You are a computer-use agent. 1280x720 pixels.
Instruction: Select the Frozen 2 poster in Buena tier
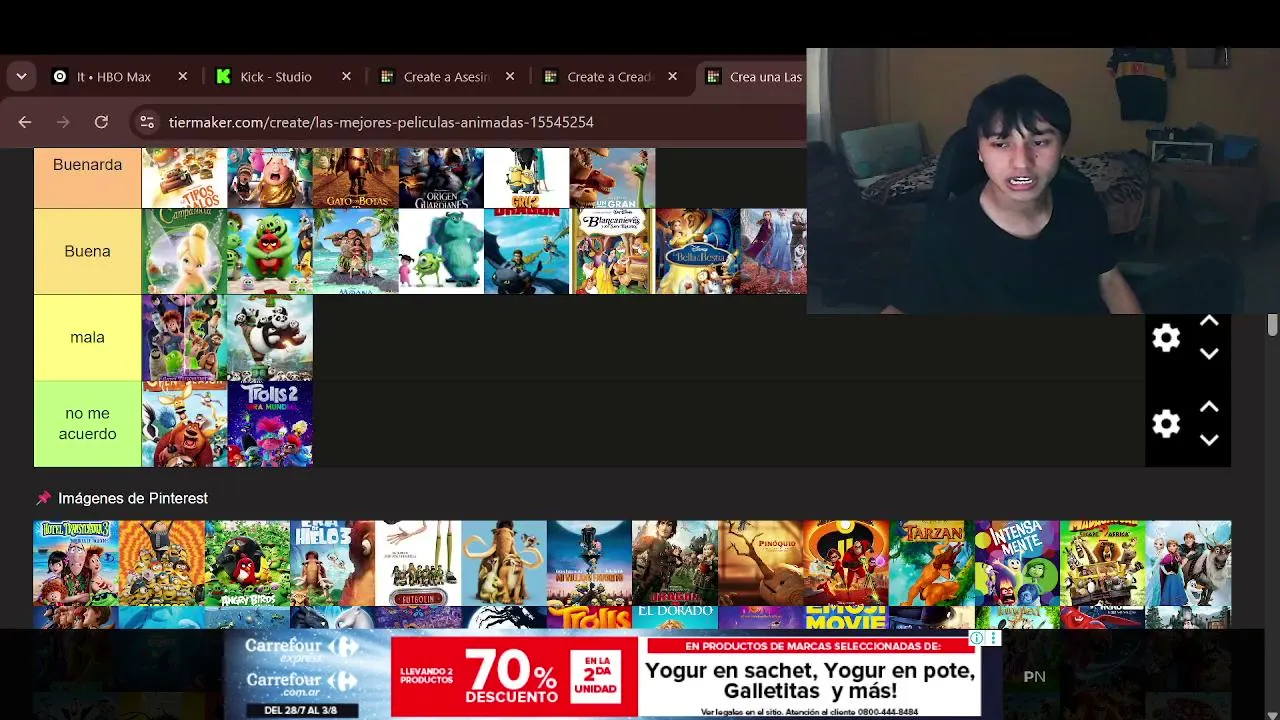[774, 251]
